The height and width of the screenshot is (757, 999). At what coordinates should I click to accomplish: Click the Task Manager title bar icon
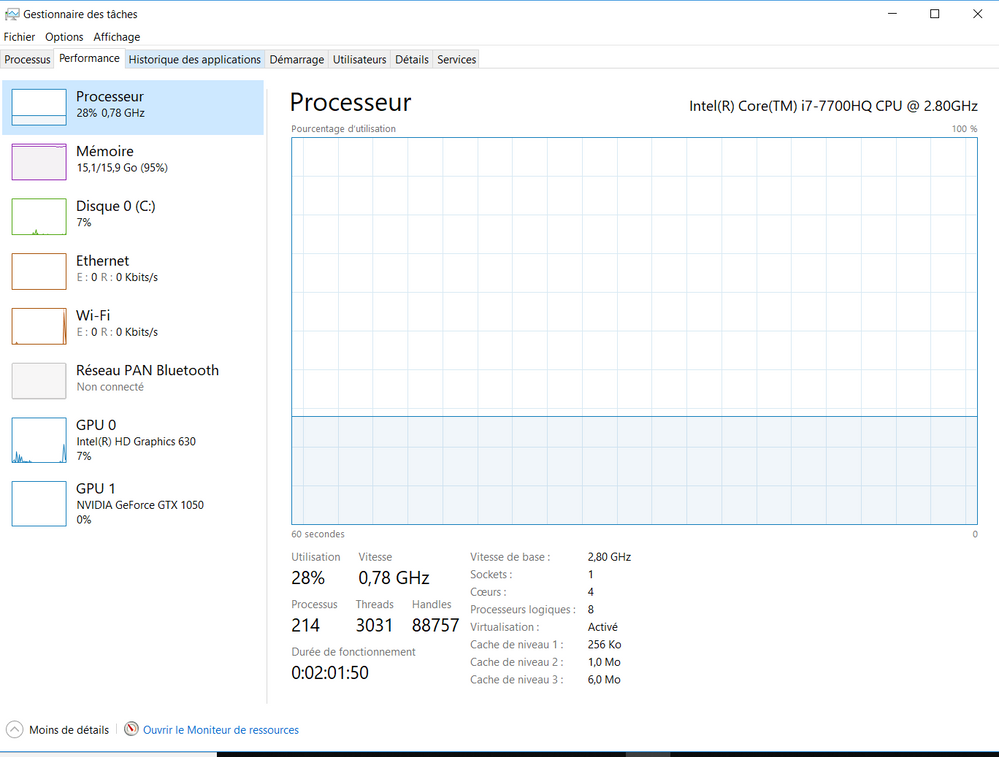pos(11,14)
